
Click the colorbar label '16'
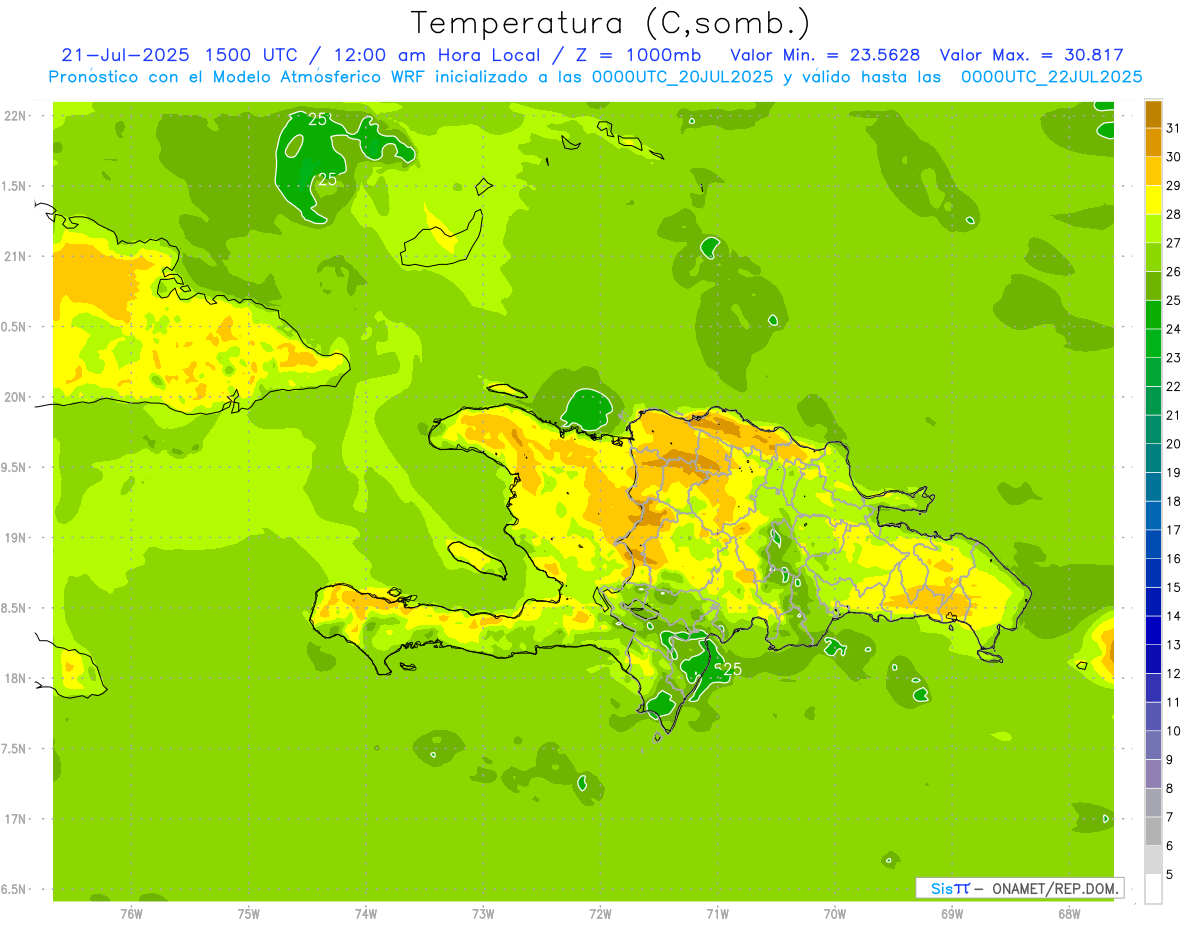[x=1174, y=559]
